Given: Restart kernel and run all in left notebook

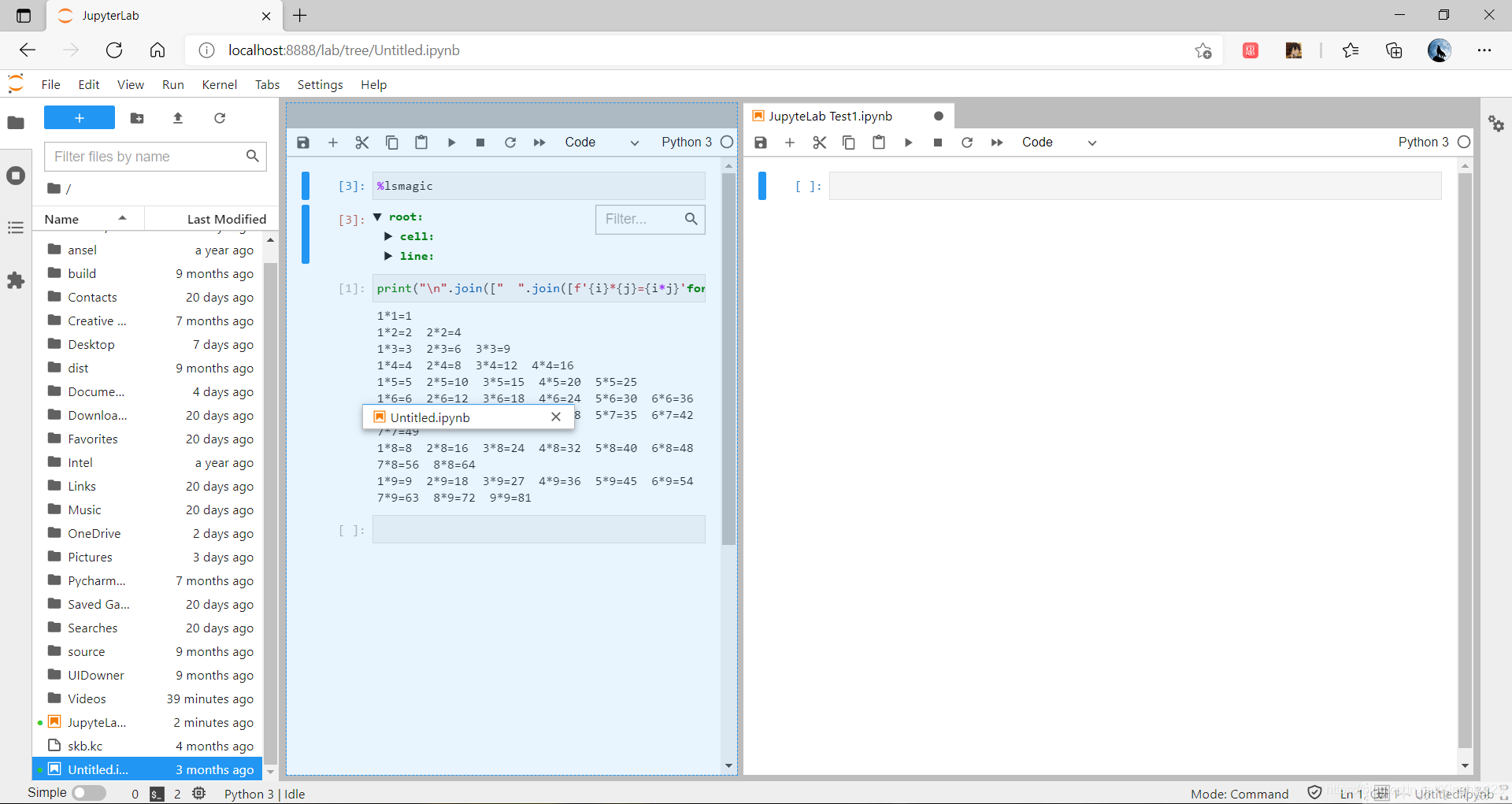Looking at the screenshot, I should coord(539,143).
